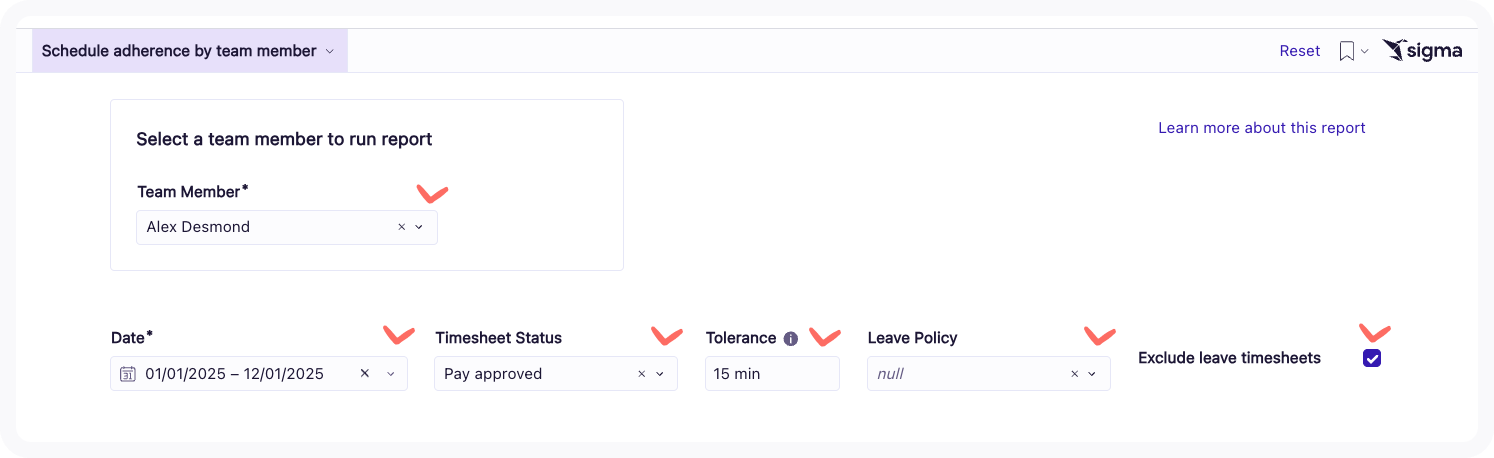Expand the bookmark options chevron
The height and width of the screenshot is (458, 1494).
[1365, 52]
